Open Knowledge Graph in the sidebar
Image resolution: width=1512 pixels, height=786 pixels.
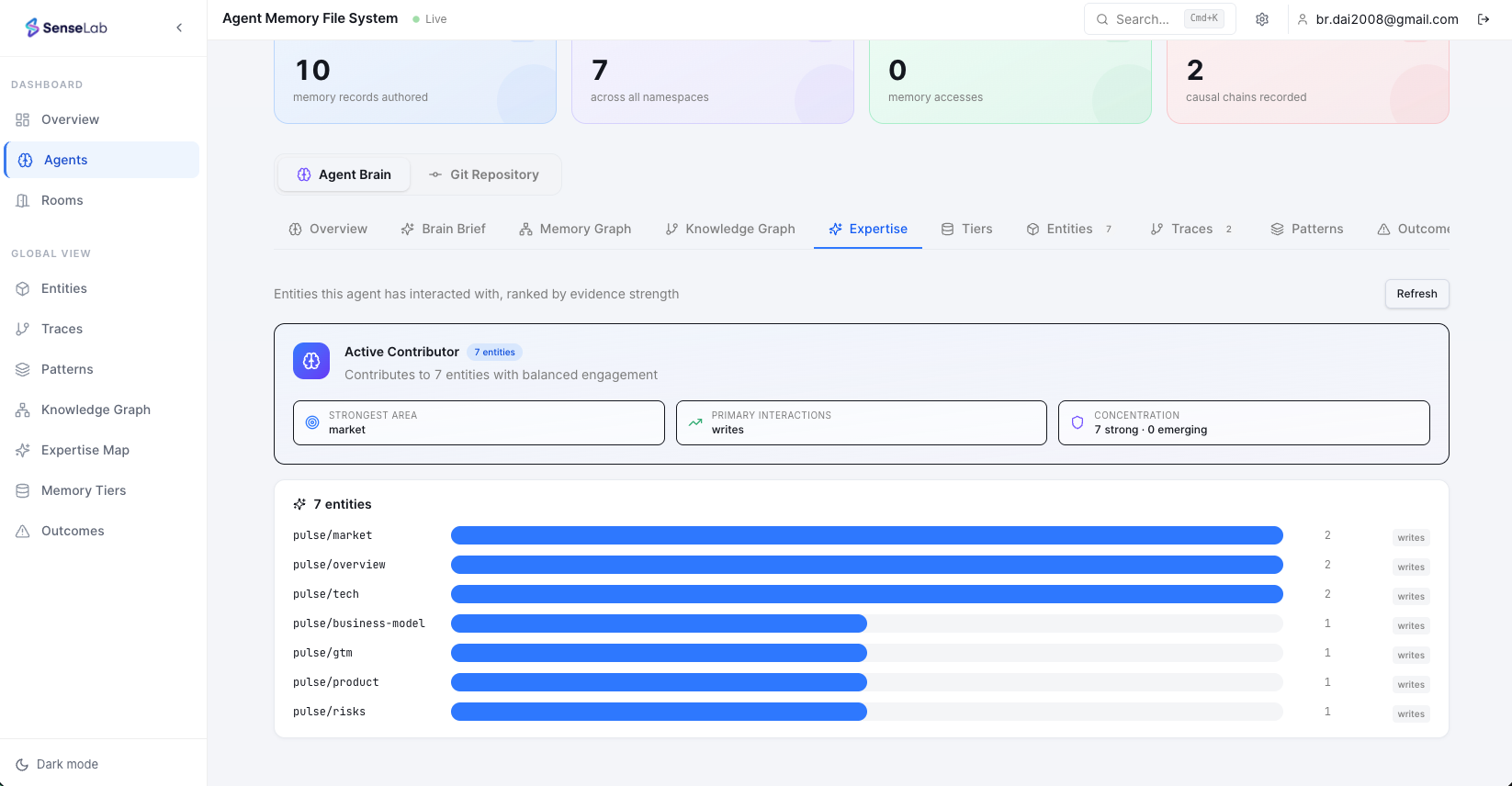click(101, 410)
